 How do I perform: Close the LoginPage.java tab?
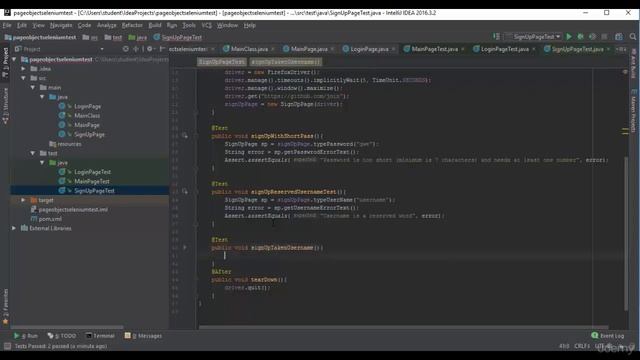pyautogui.click(x=393, y=49)
